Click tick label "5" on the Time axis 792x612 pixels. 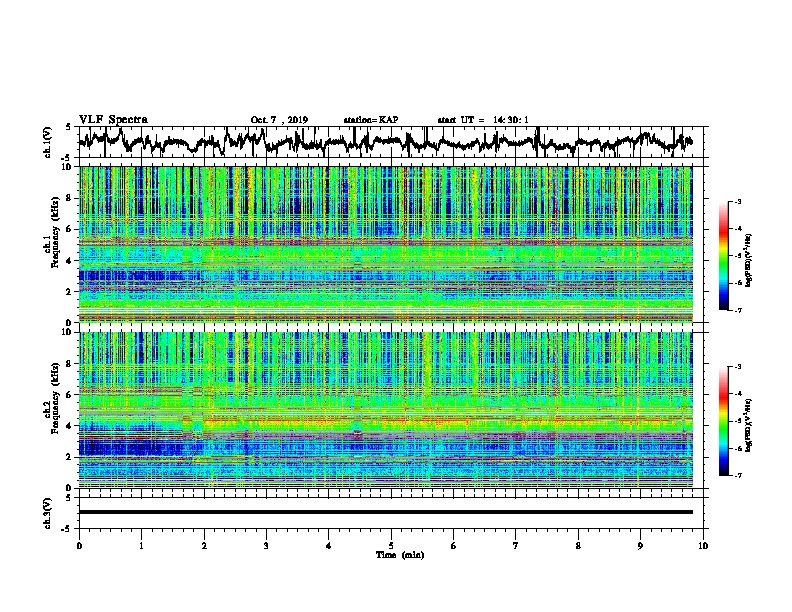tap(391, 546)
